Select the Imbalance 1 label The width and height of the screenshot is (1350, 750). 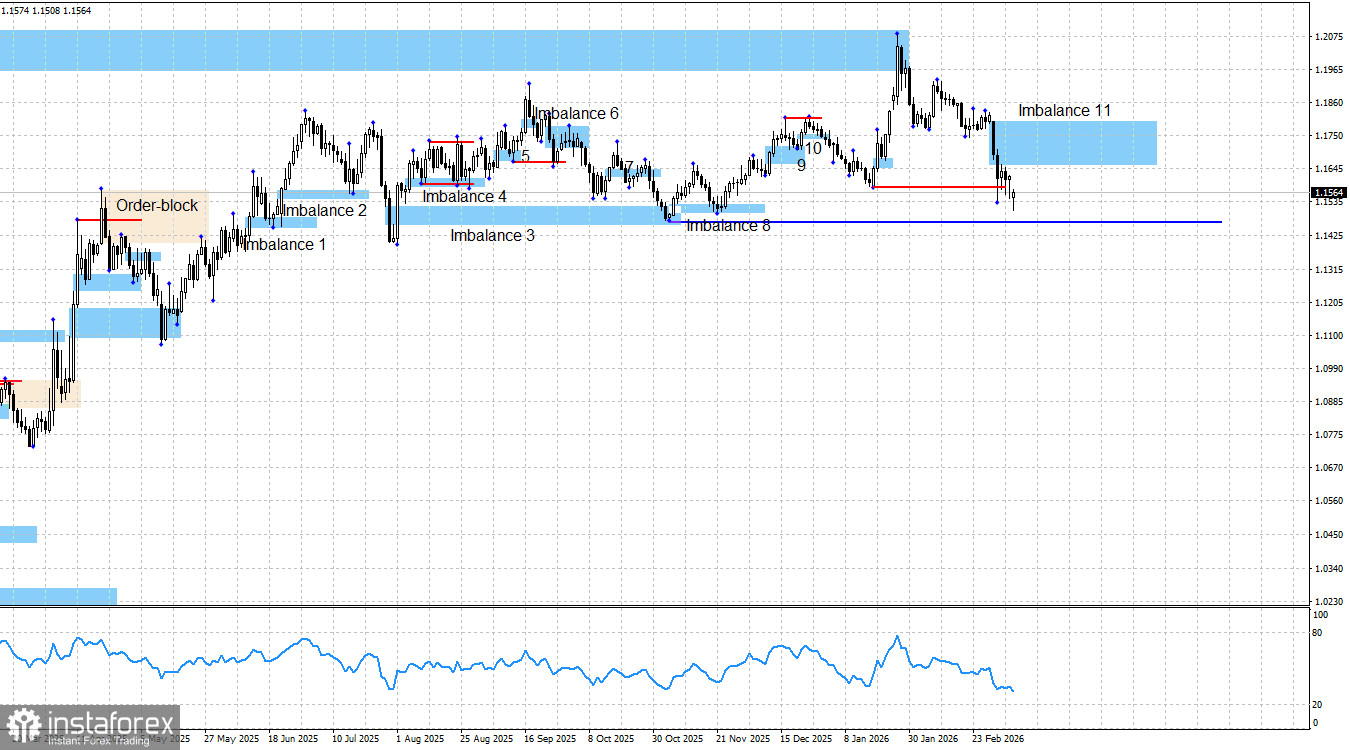(284, 244)
